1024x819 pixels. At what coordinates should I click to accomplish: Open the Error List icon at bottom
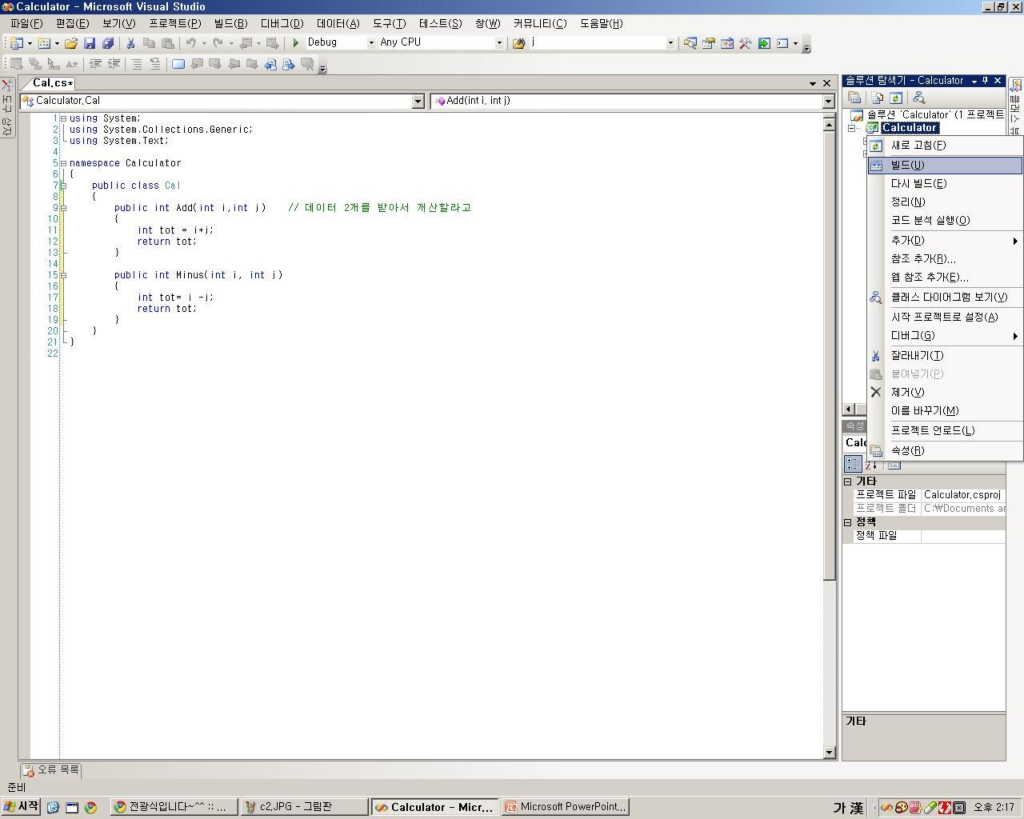coord(28,771)
